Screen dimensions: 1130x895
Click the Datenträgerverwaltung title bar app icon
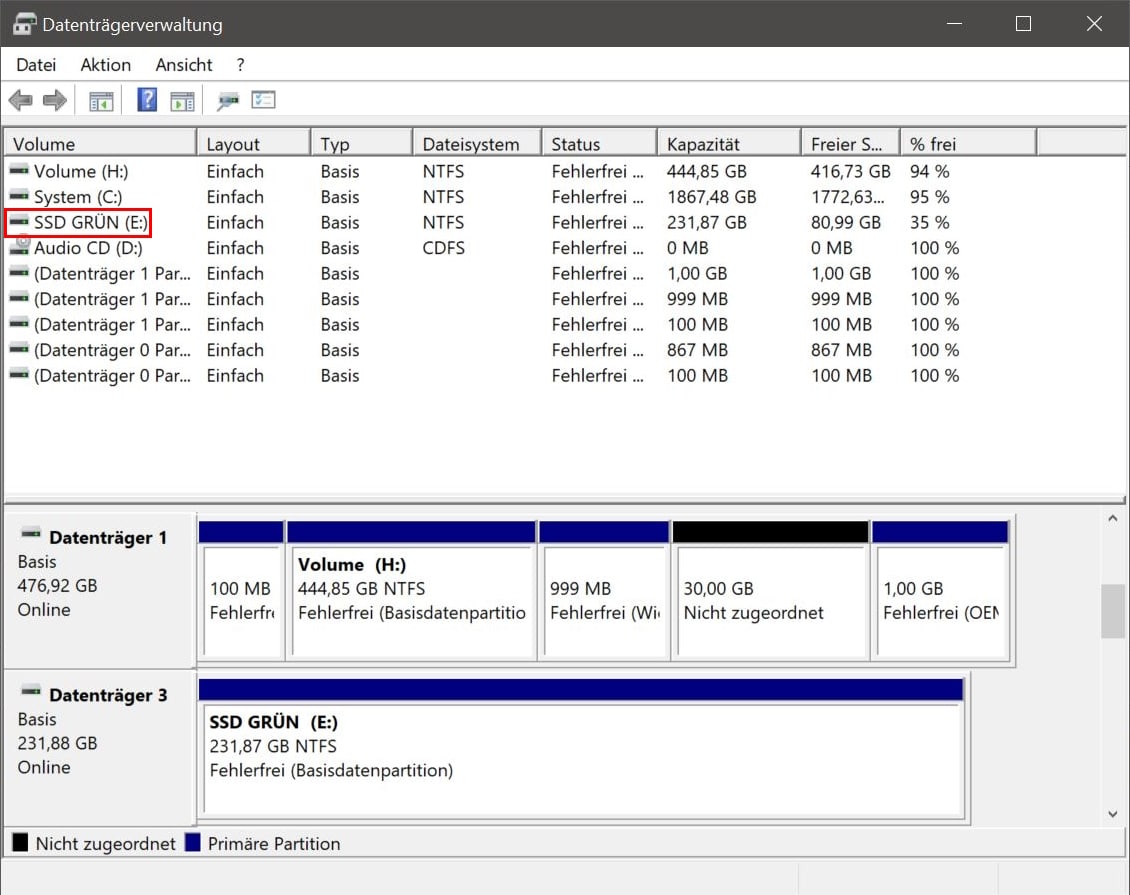[23, 24]
